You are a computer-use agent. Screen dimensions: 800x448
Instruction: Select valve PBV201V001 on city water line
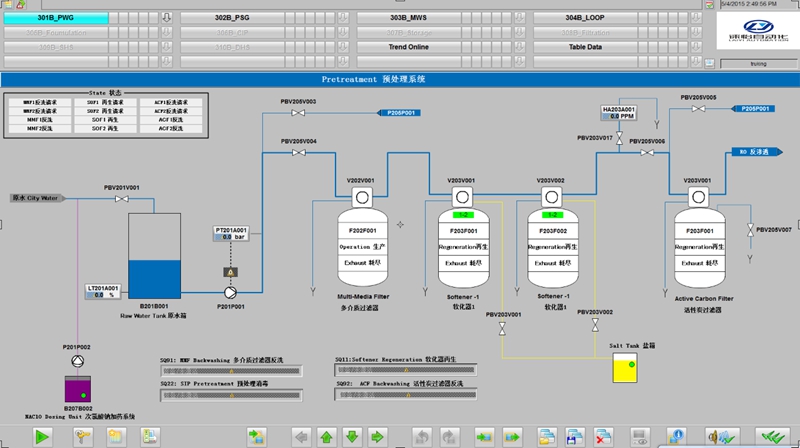coord(122,199)
